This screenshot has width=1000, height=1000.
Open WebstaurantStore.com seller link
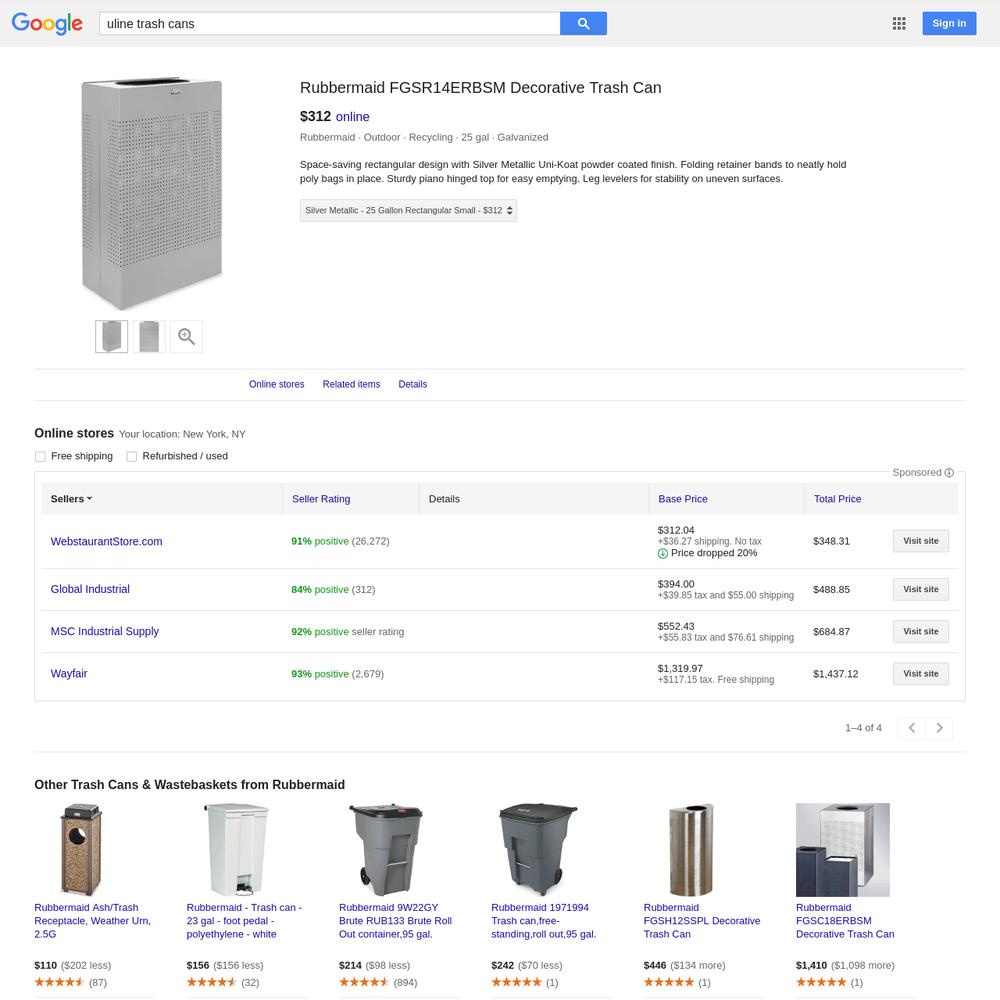click(107, 541)
